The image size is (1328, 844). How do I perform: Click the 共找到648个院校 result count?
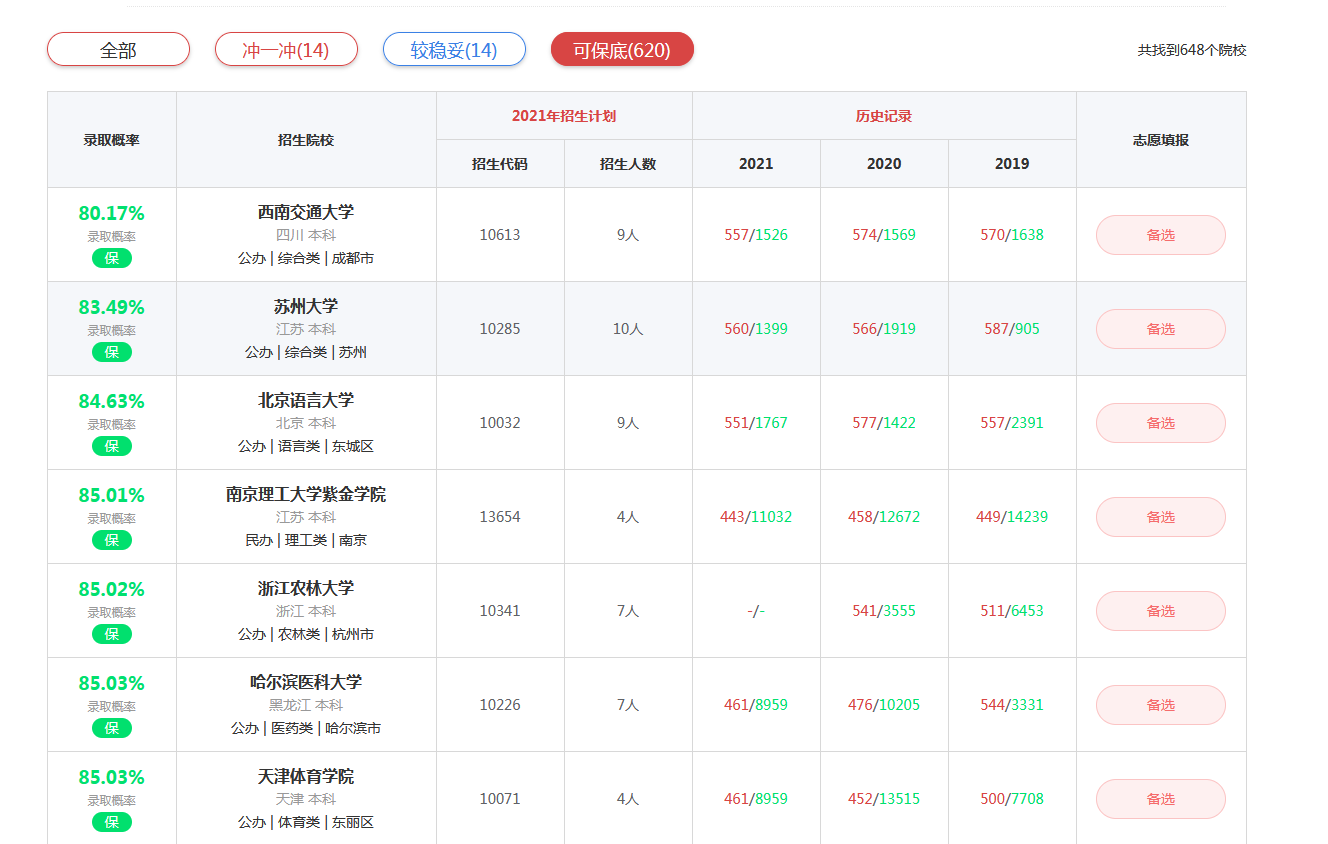(1192, 50)
